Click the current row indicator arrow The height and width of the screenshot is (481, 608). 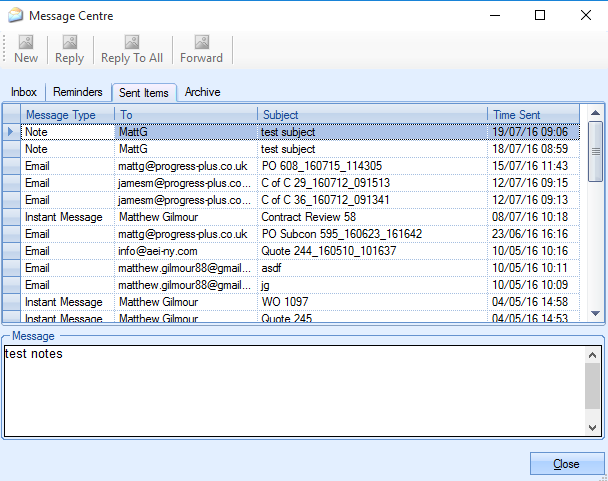[11, 132]
